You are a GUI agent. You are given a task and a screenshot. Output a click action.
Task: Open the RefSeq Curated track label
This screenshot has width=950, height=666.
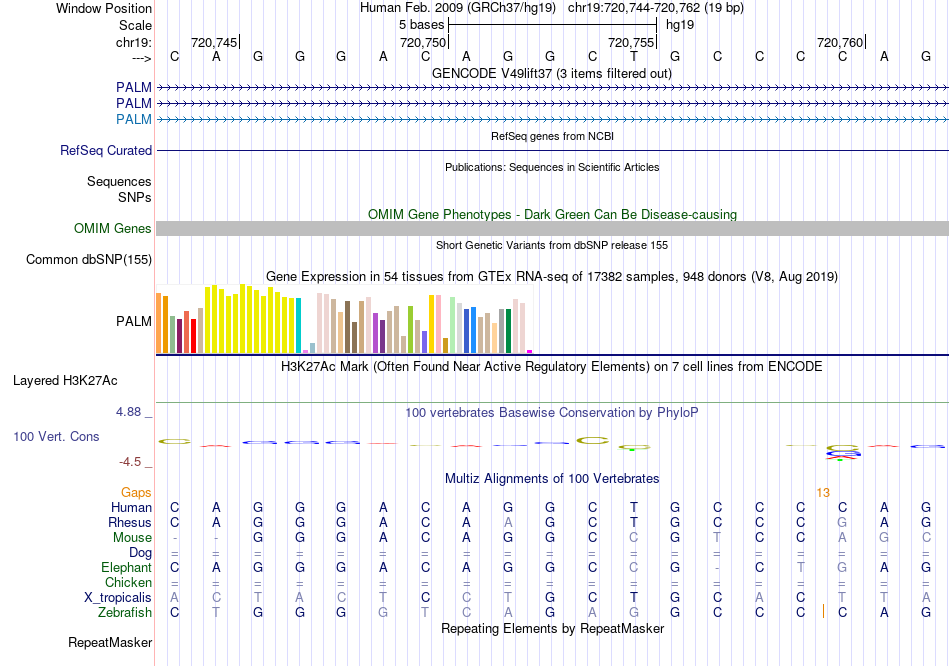(x=106, y=150)
